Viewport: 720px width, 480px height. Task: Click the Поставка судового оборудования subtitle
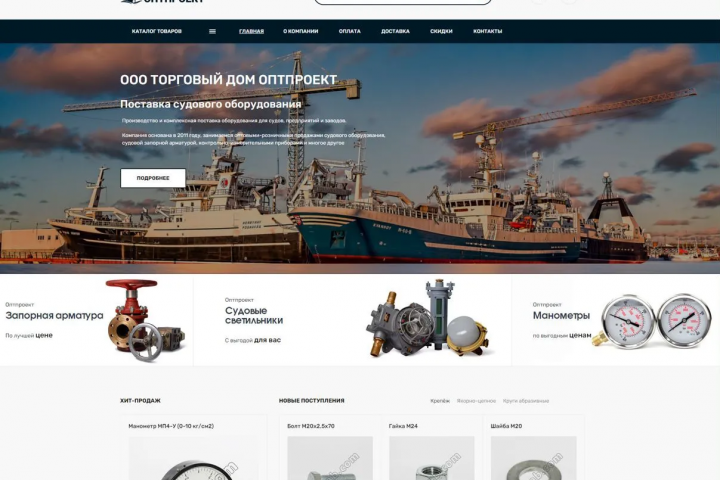[211, 104]
